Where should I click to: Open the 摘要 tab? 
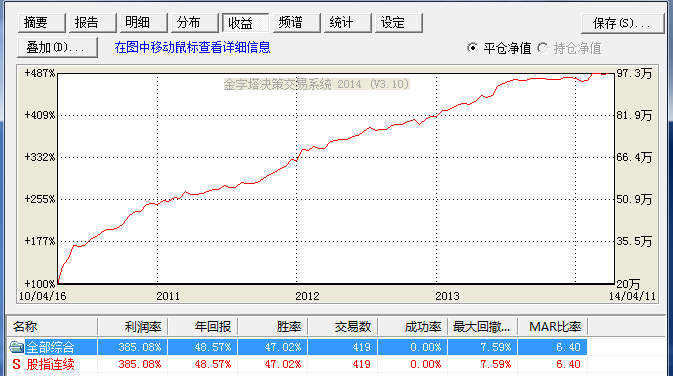click(42, 23)
